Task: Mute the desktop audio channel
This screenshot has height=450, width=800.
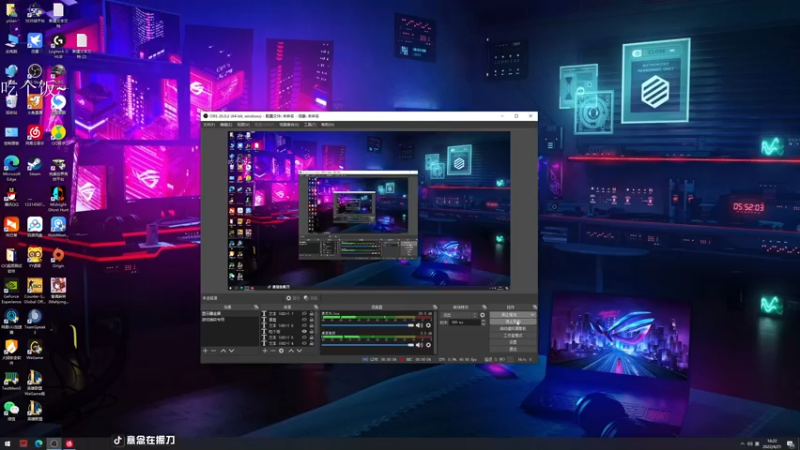Action: [x=419, y=345]
